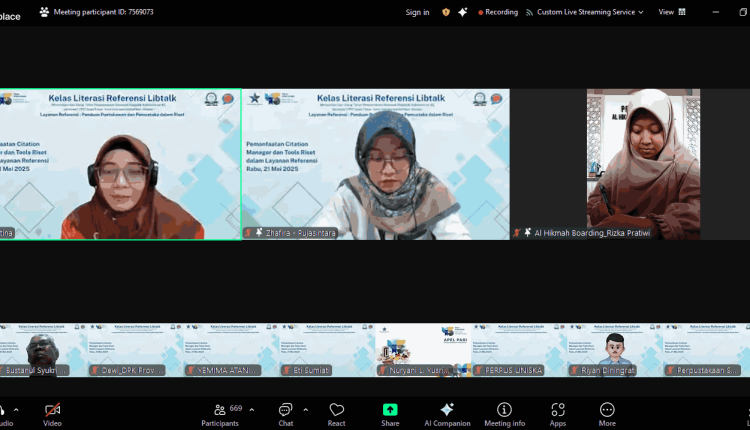Click the AI sparkle icon in title bar
750x430 pixels.
[x=463, y=12]
